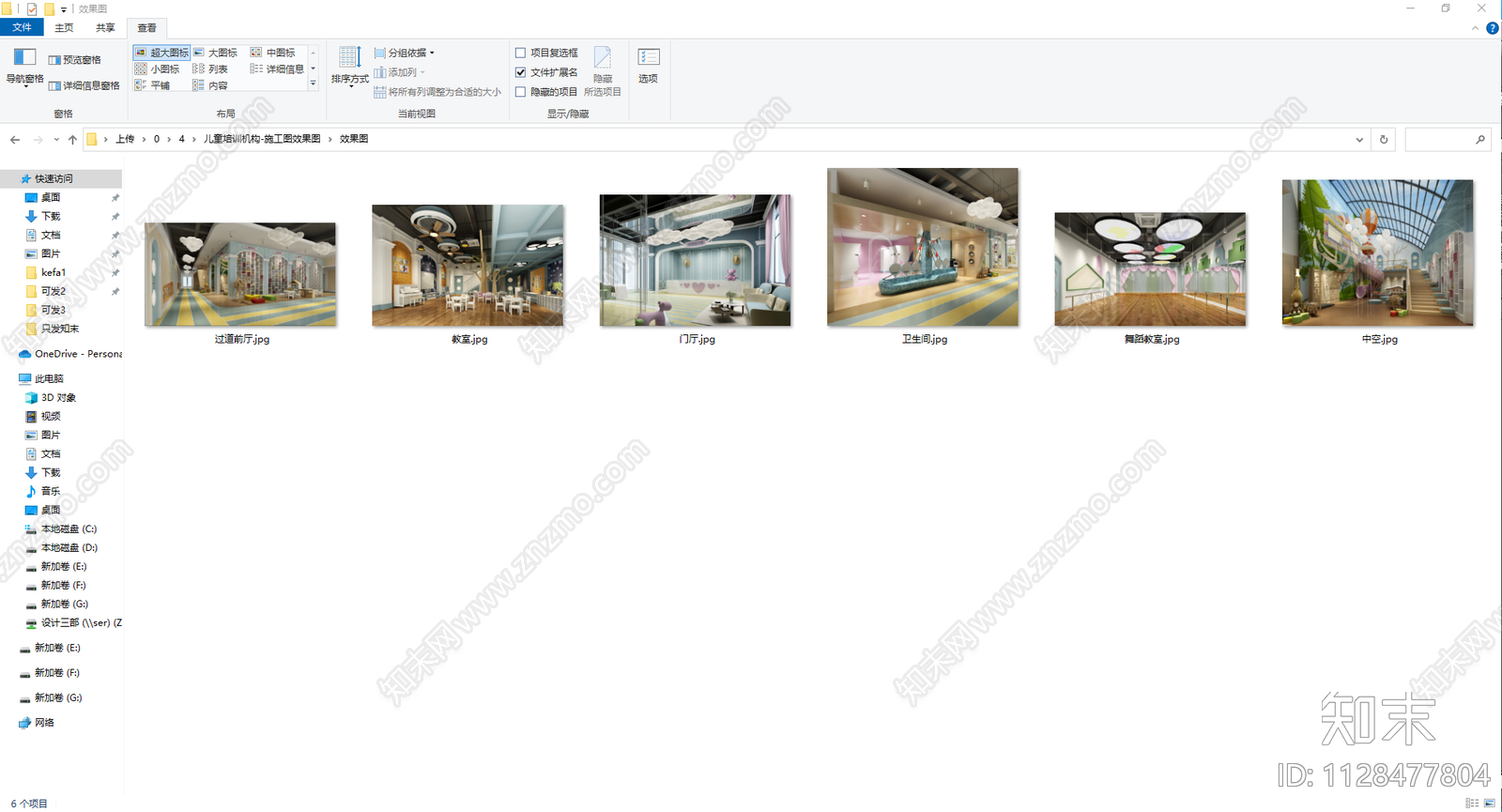Screen dimensions: 1502x812
Task: Select small icons (小图标) layout
Action: [157, 69]
